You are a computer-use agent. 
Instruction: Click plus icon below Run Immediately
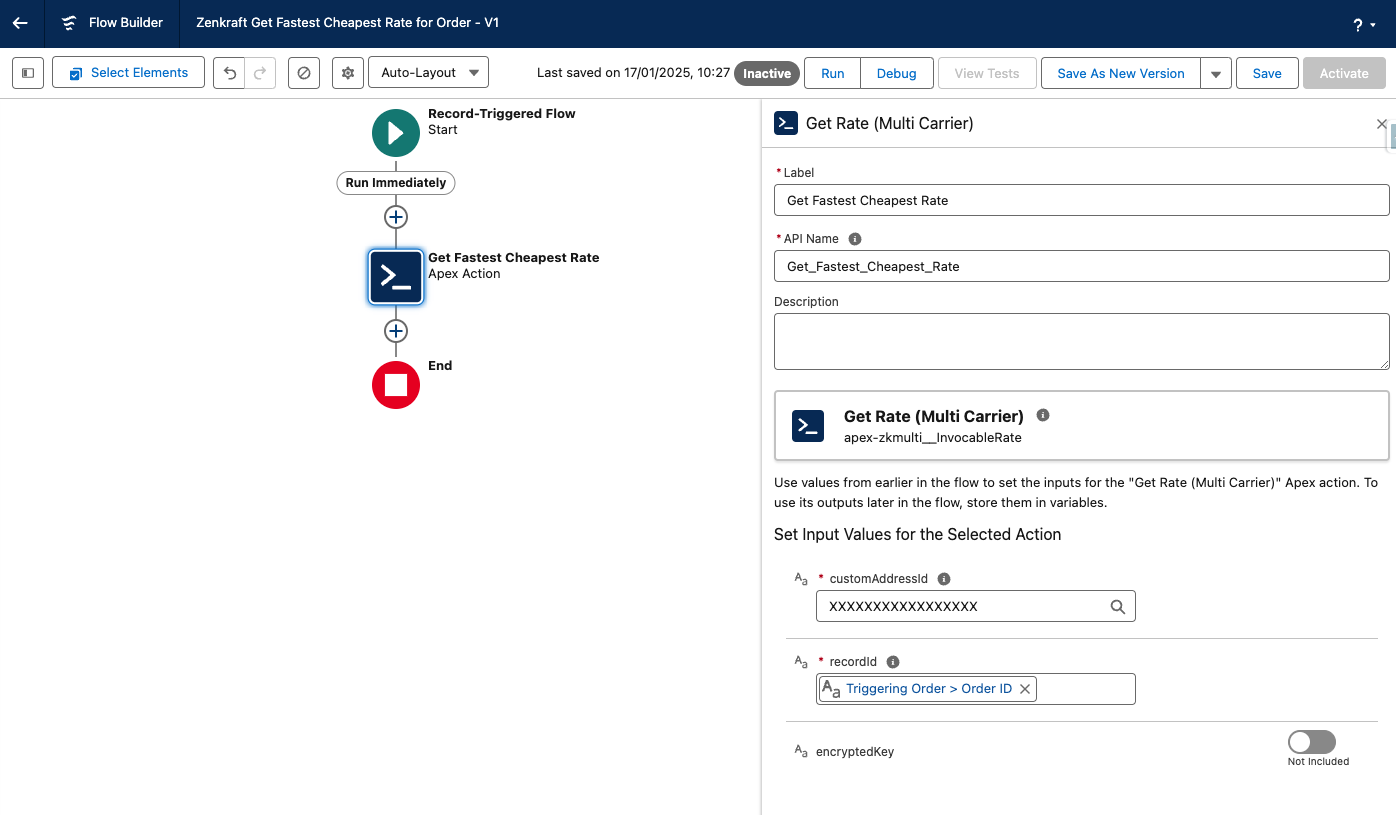click(x=396, y=217)
